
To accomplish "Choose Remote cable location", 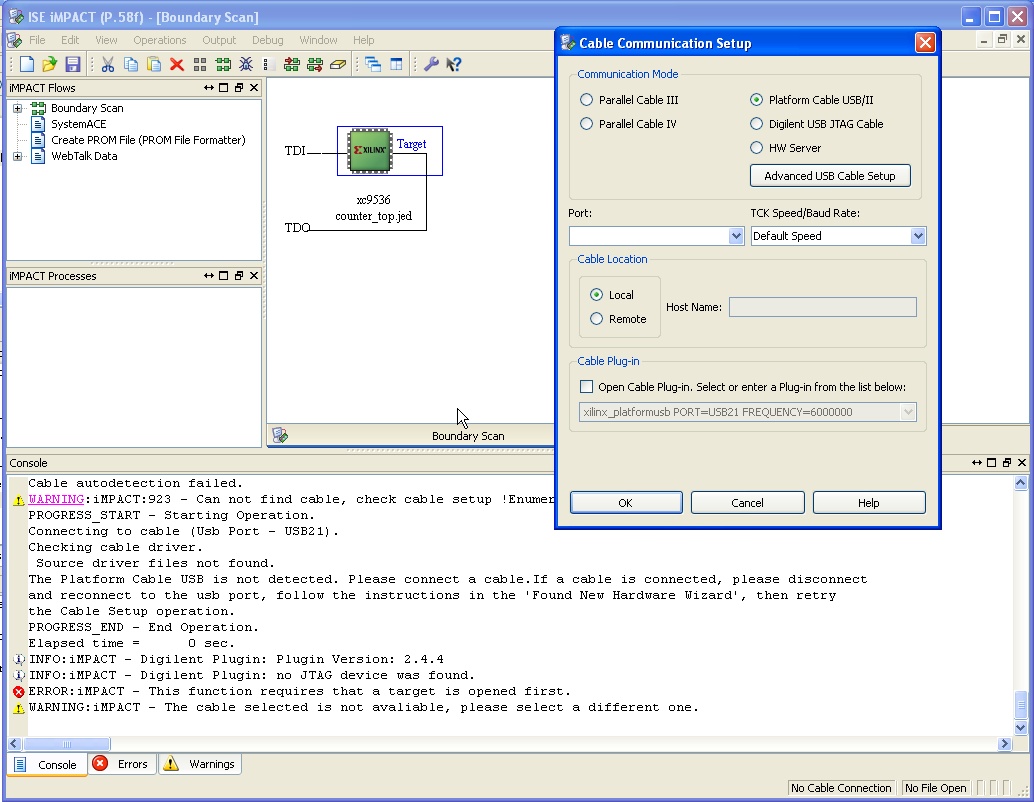I will pos(597,319).
